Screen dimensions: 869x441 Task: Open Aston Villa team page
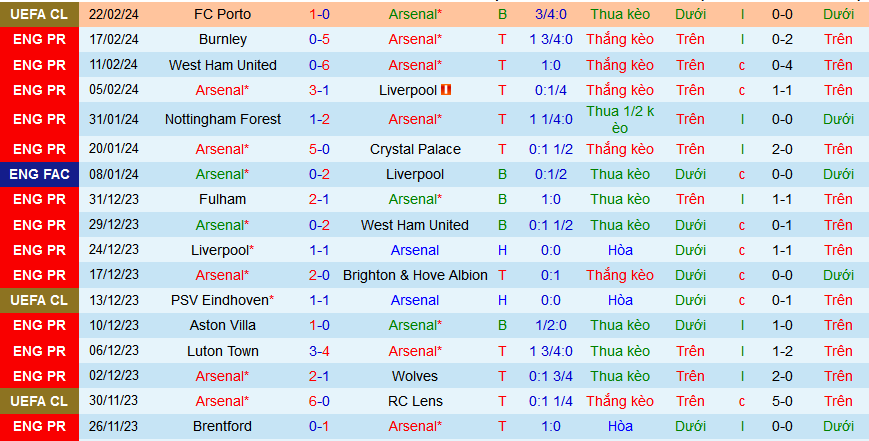(223, 325)
